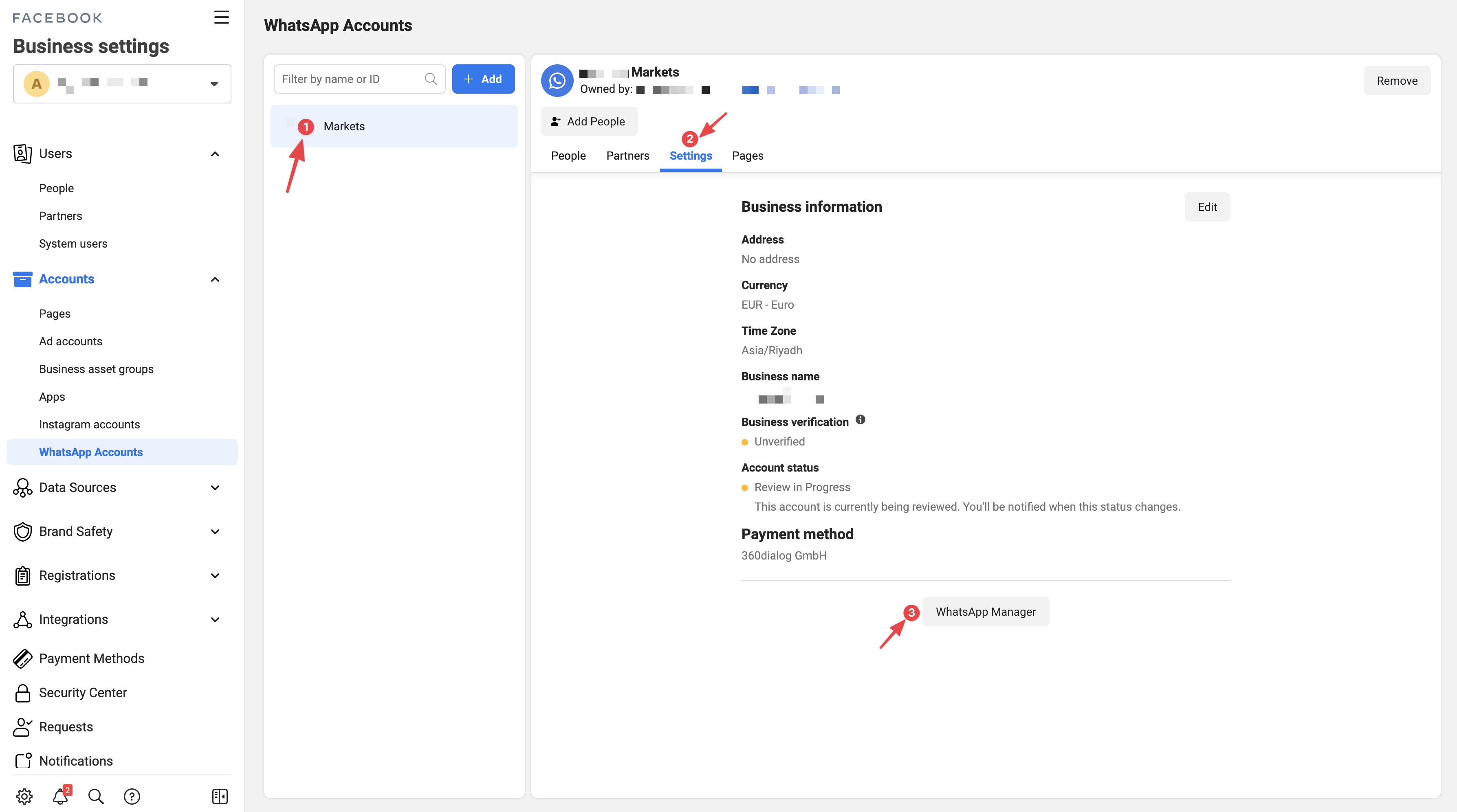Open WhatsApp Manager
Image resolution: width=1457 pixels, height=812 pixels.
pyautogui.click(x=985, y=612)
